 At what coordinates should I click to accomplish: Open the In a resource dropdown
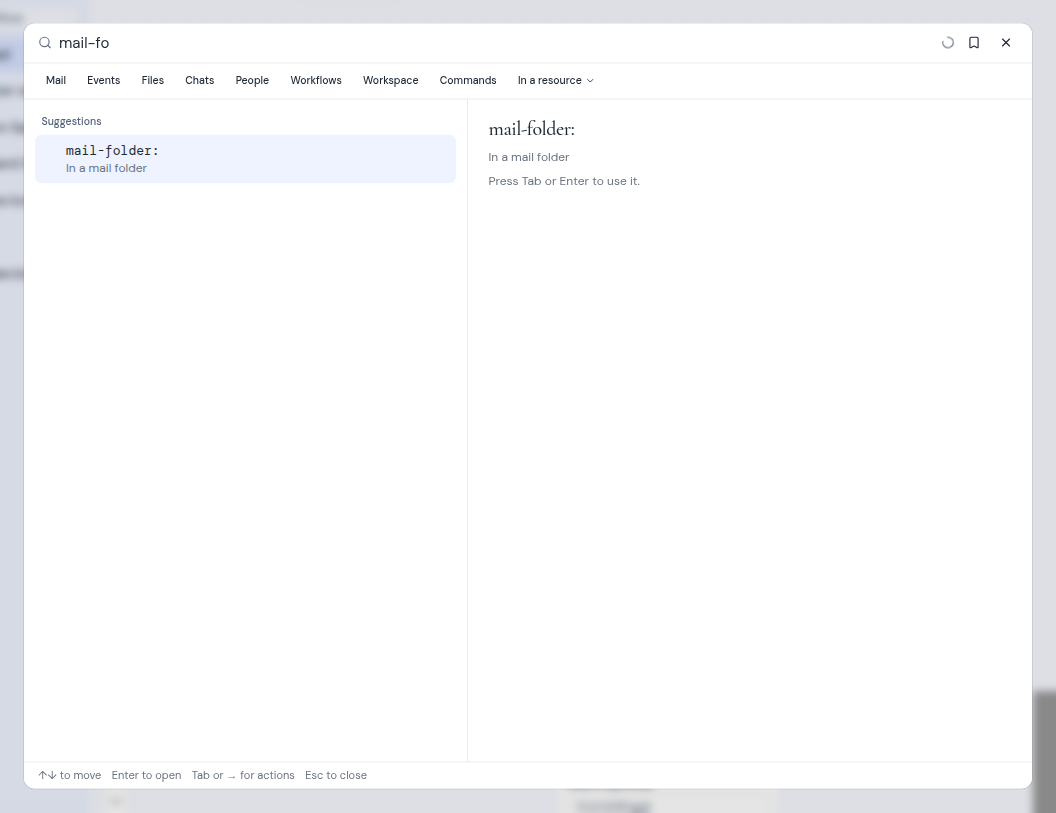pyautogui.click(x=556, y=80)
